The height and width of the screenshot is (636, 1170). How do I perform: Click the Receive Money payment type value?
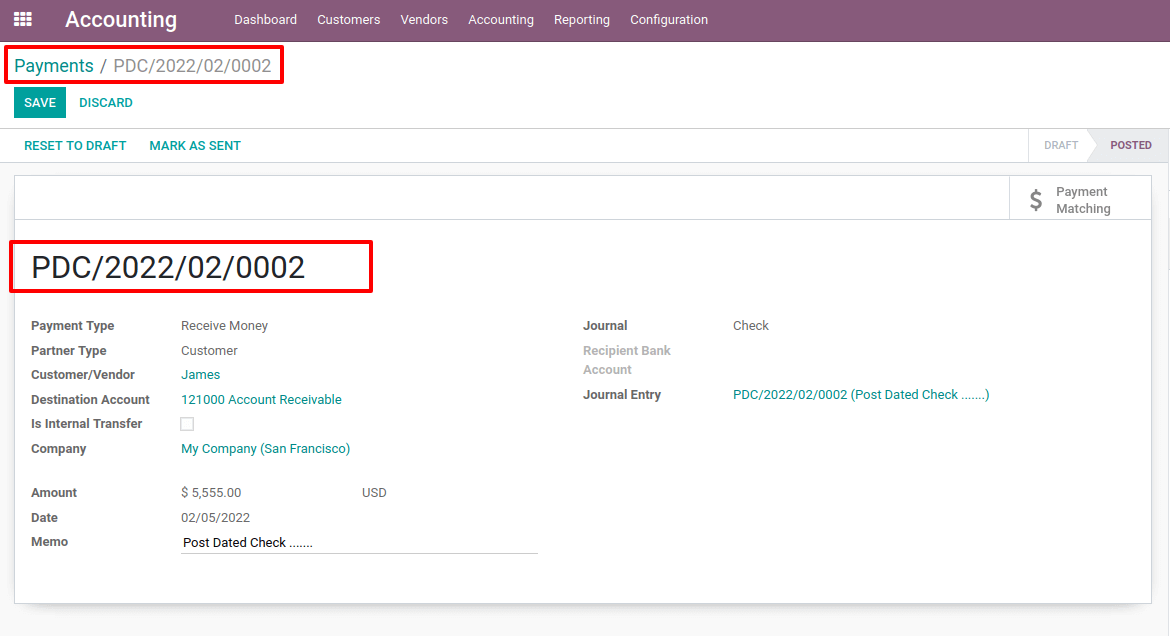pos(225,325)
